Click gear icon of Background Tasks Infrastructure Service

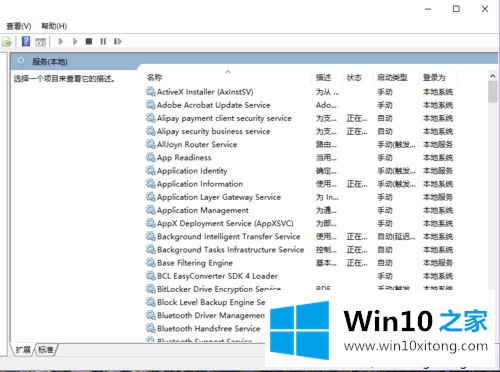[151, 249]
